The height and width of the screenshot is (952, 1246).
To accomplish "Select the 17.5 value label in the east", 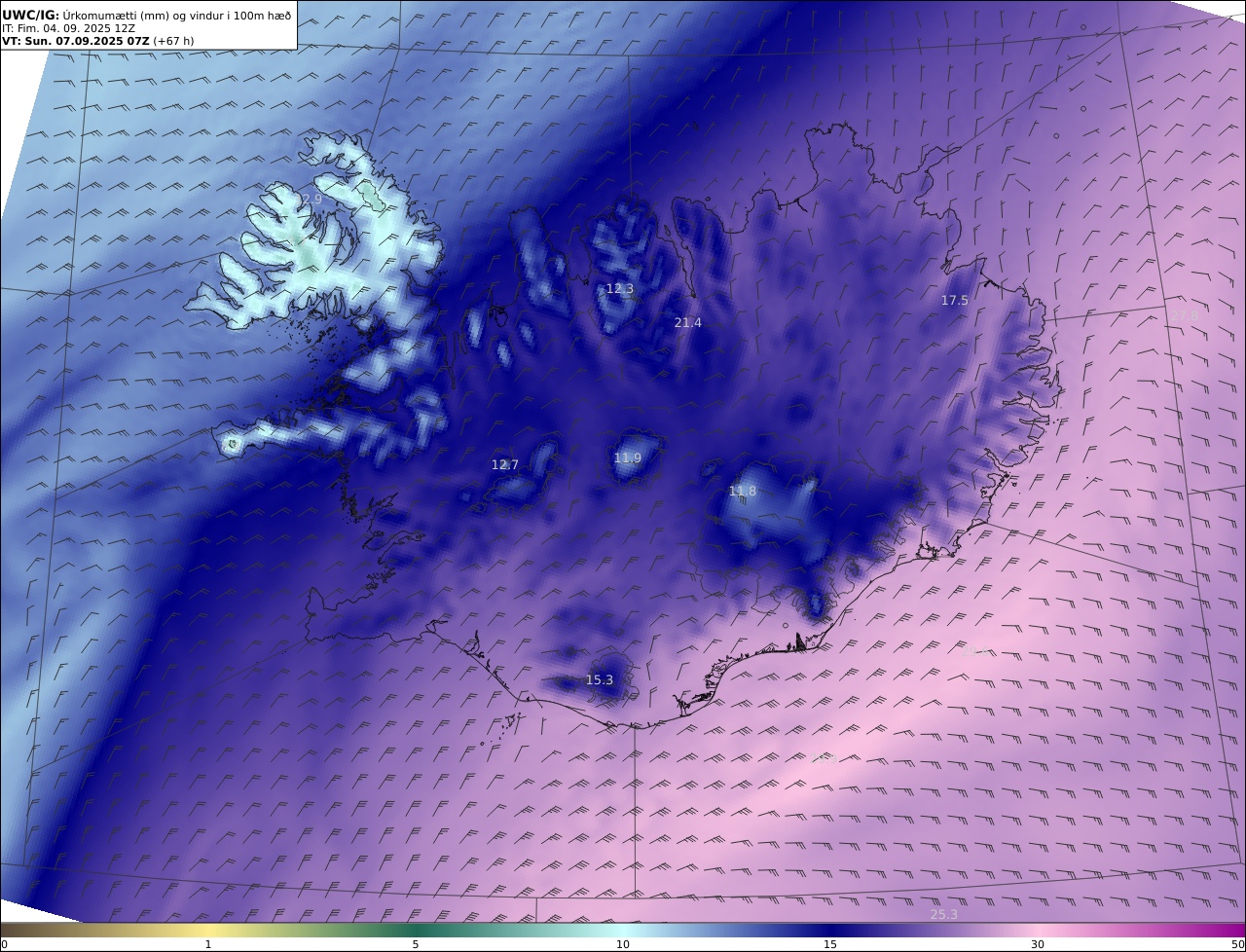I will pyautogui.click(x=954, y=301).
